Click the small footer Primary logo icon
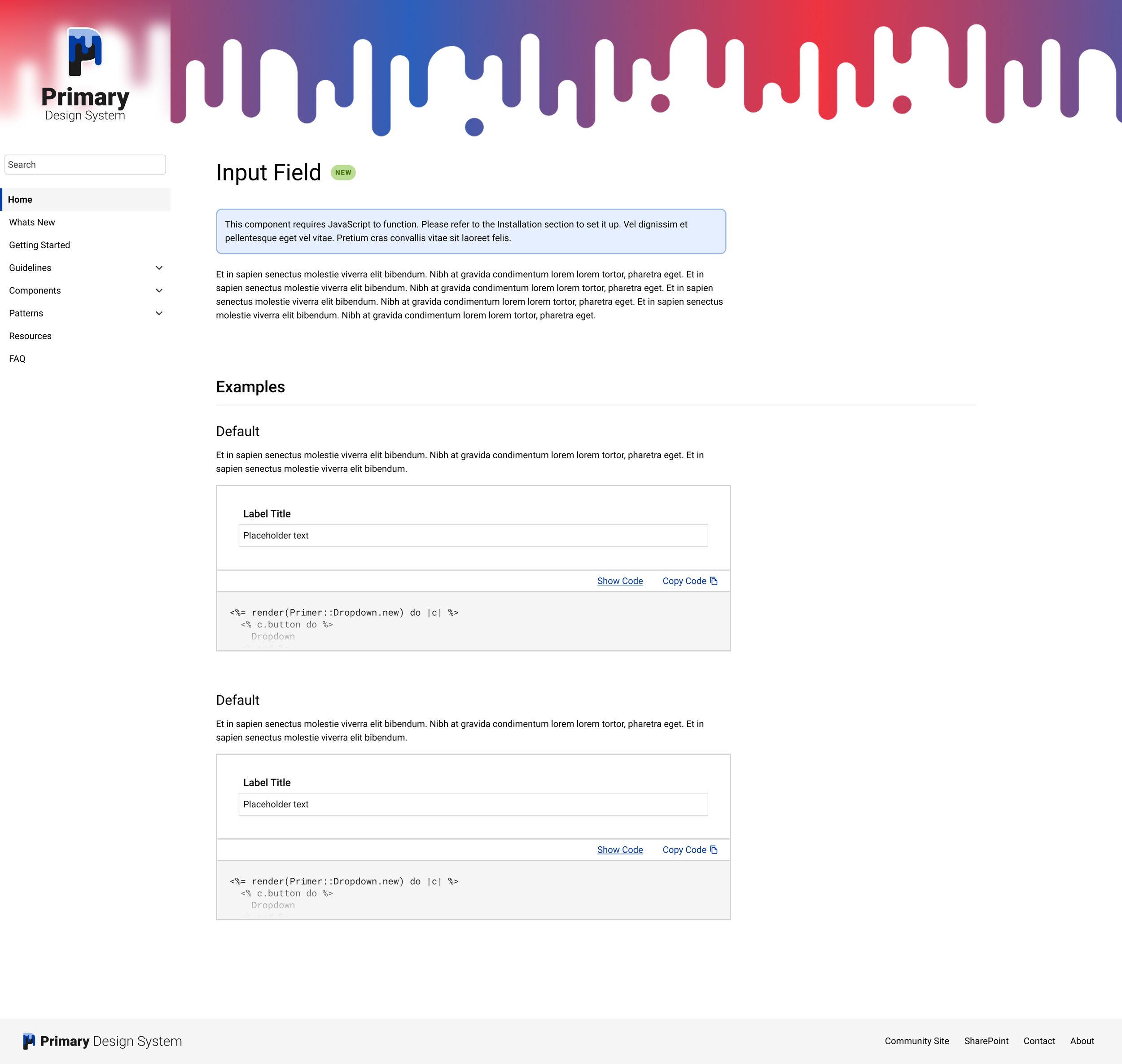1122x1064 pixels. 29,1041
